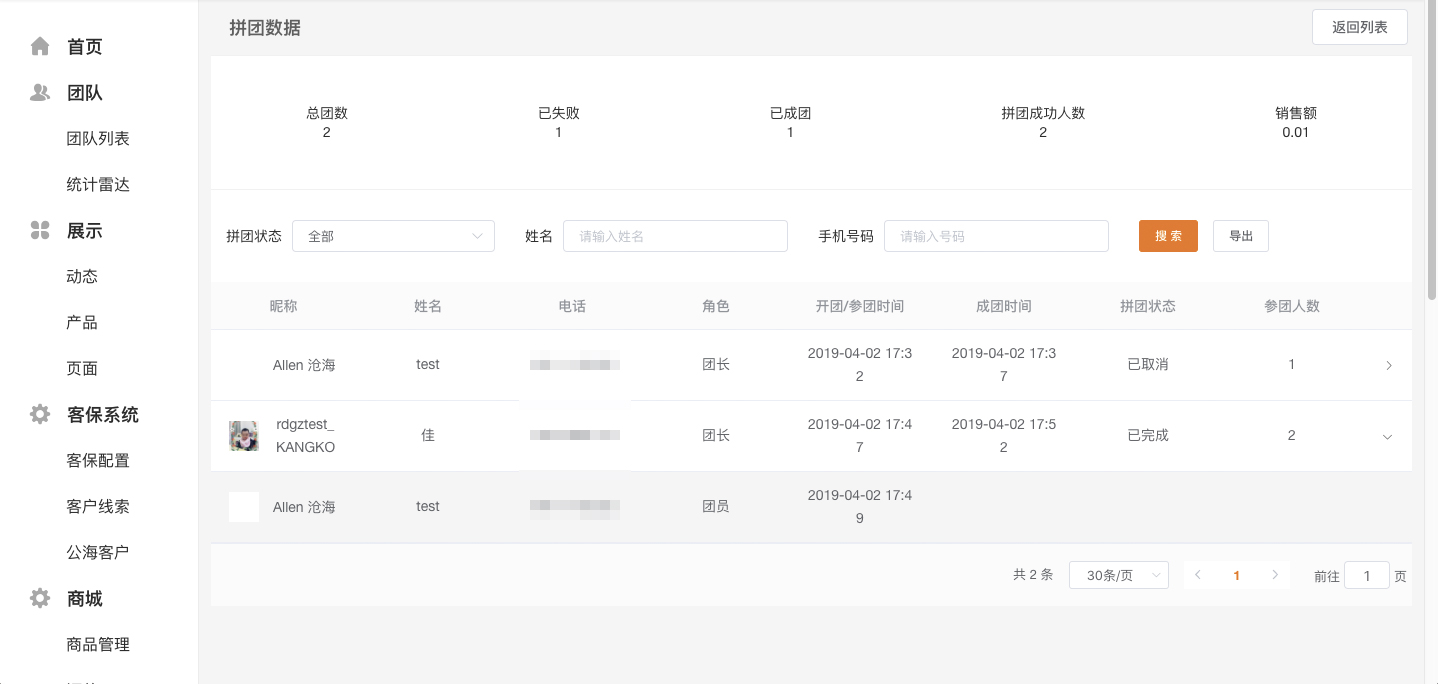This screenshot has width=1438, height=684.
Task: Click the orange 搜索 button
Action: 1168,236
